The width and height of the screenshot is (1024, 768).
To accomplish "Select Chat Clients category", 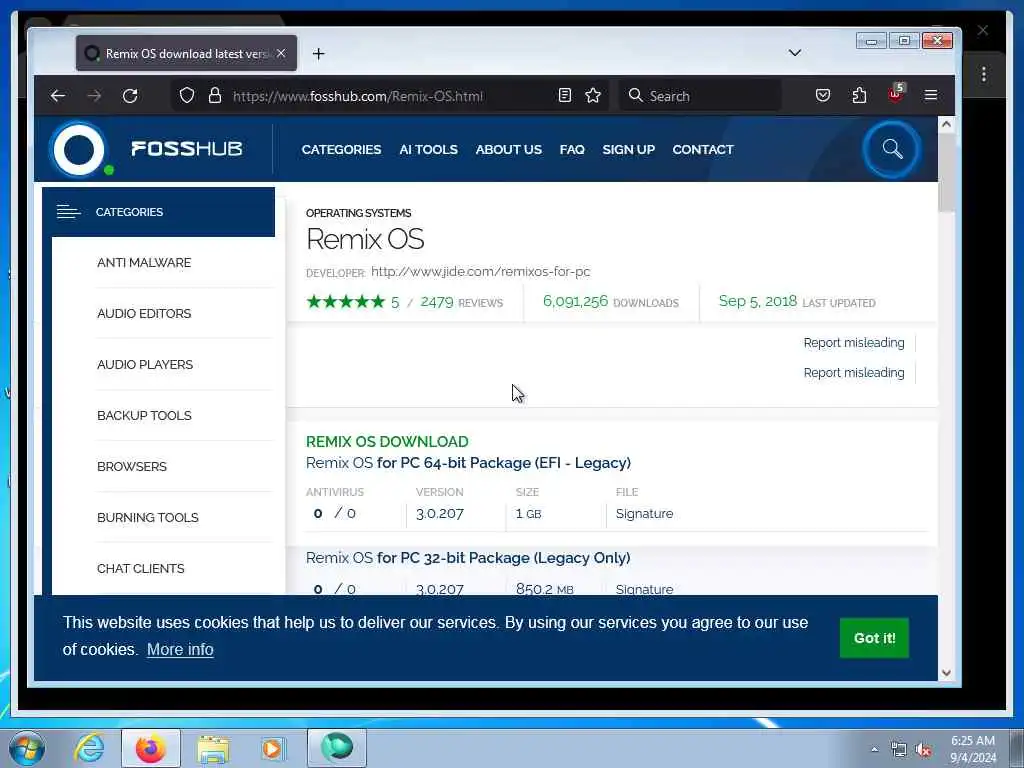I will point(140,568).
